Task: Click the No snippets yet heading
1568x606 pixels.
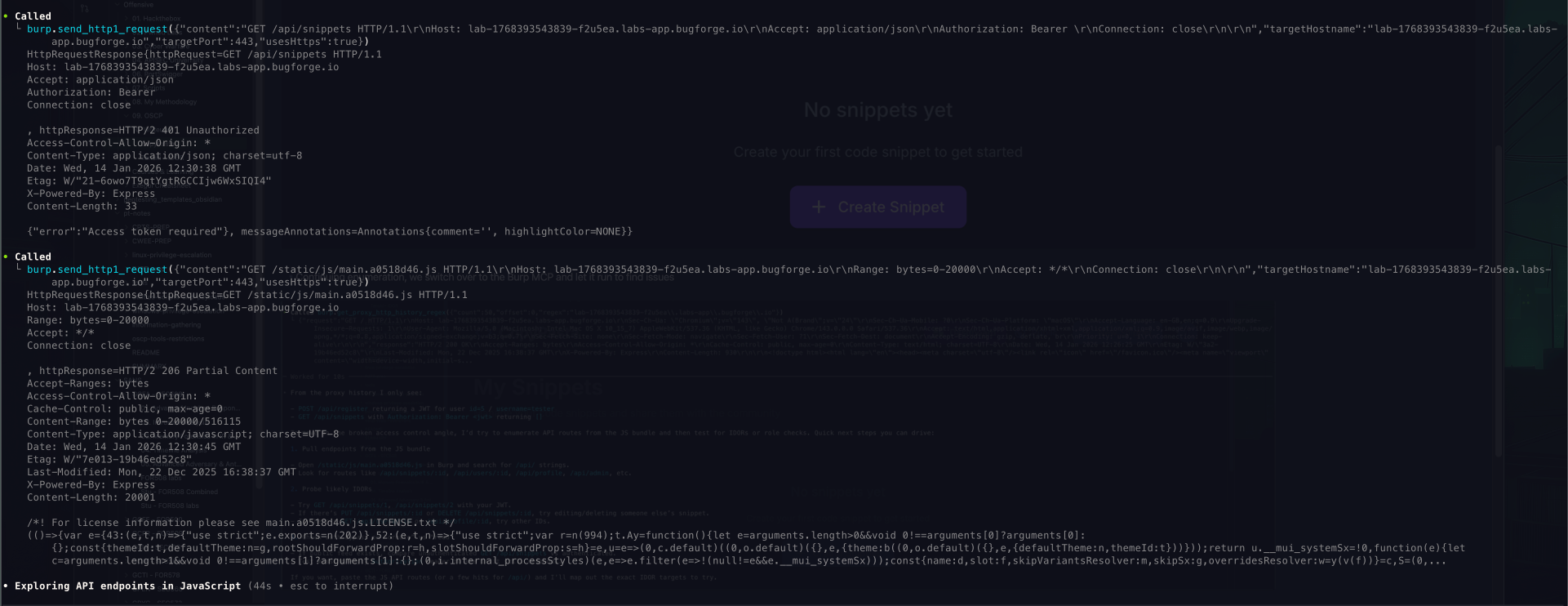Action: (877, 110)
